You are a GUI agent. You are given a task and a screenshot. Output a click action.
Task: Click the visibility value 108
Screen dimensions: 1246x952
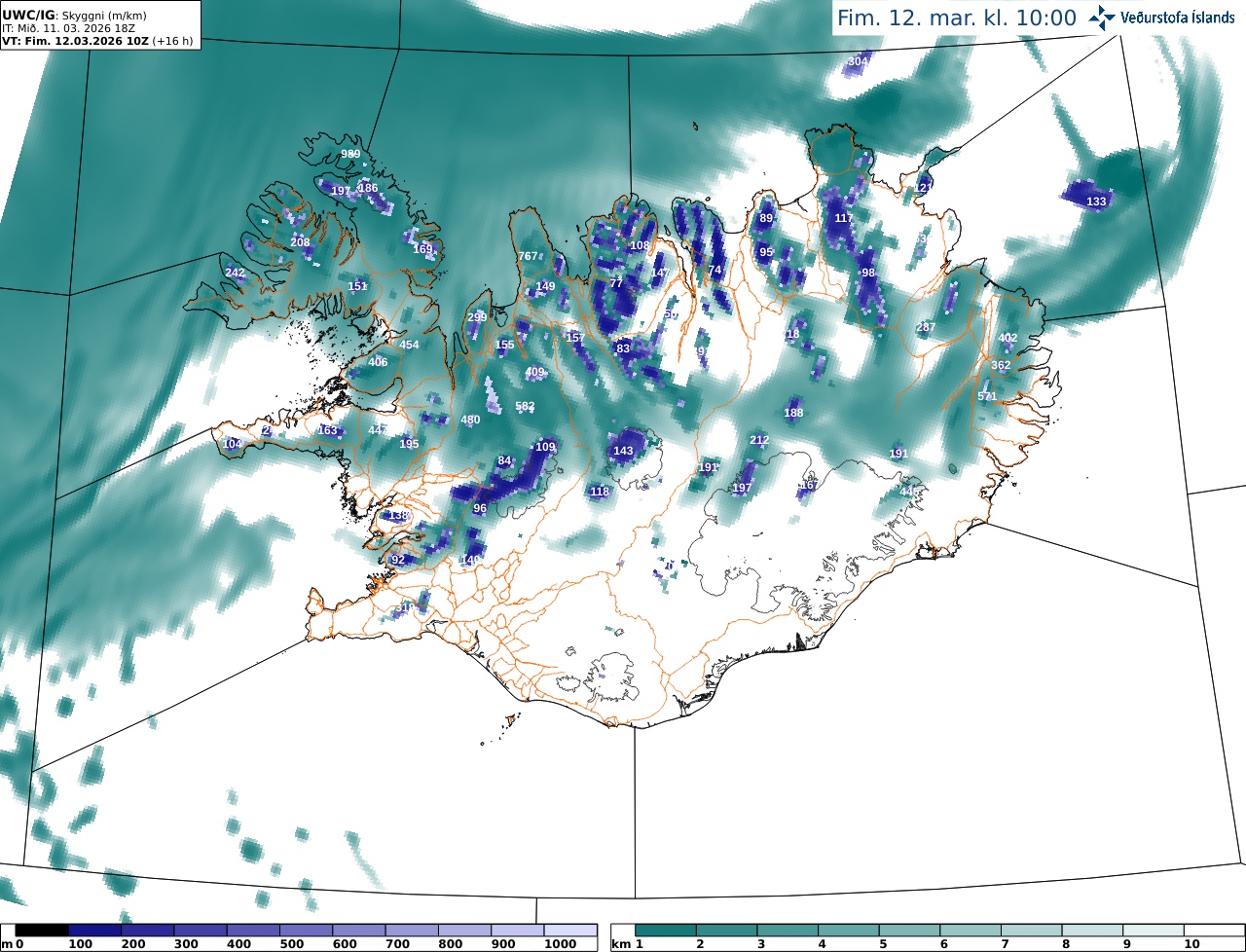click(x=640, y=245)
